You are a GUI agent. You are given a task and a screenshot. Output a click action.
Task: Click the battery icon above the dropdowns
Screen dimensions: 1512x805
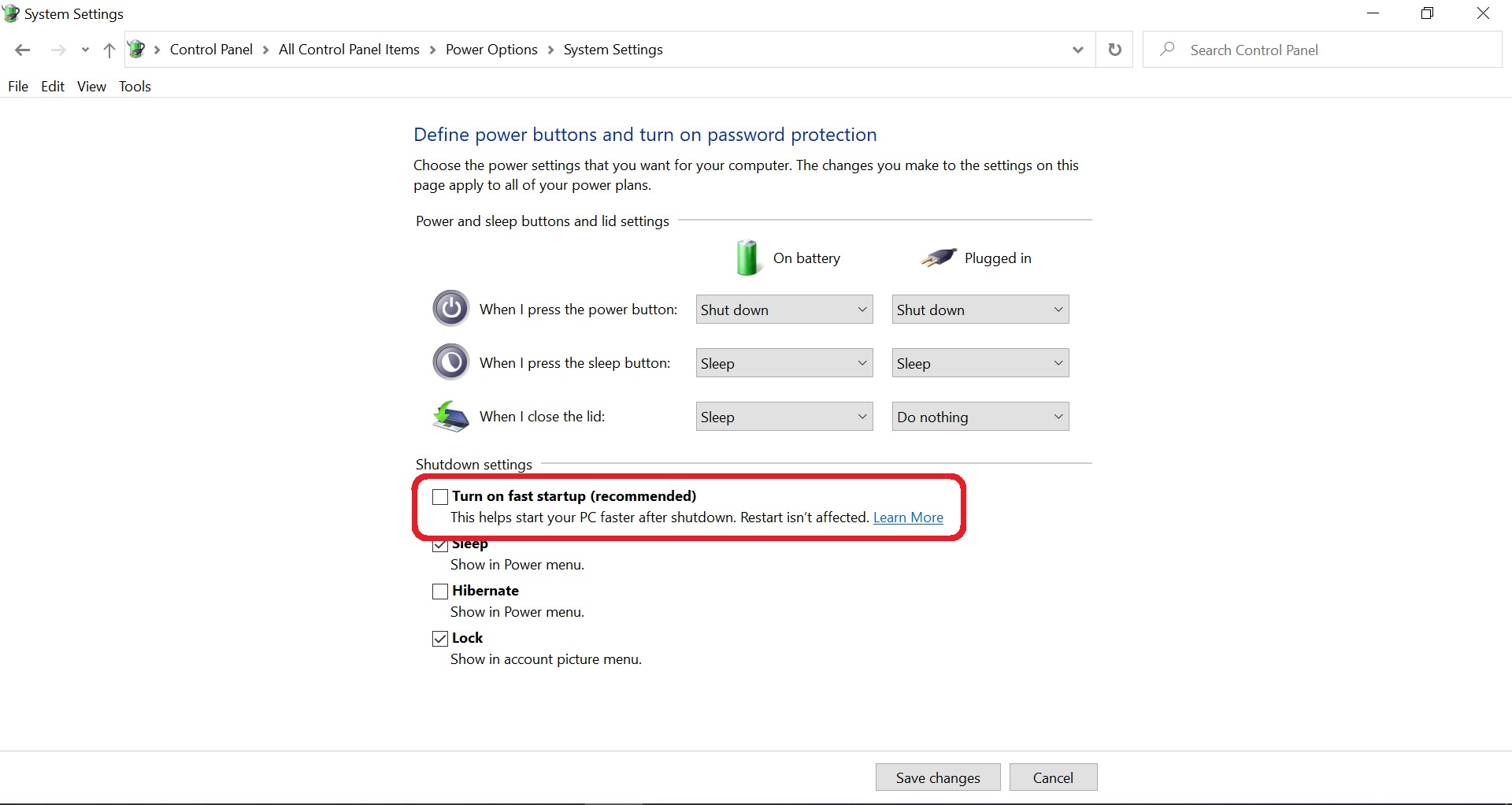(x=747, y=257)
